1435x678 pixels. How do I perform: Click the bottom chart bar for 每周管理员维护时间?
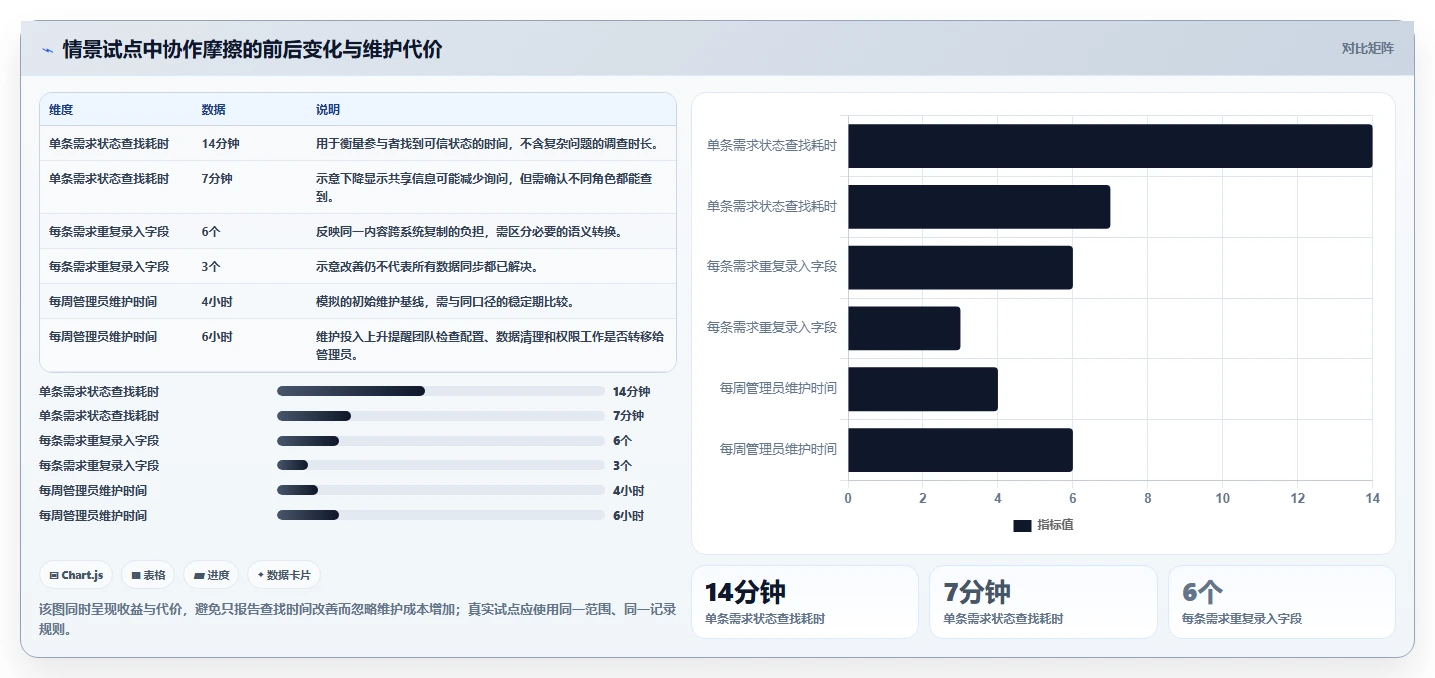tap(960, 450)
